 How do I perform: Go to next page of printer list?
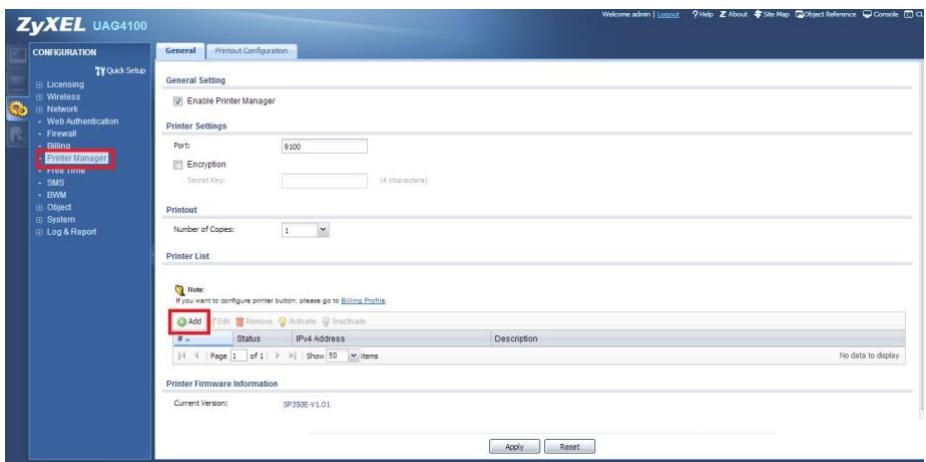tap(278, 356)
